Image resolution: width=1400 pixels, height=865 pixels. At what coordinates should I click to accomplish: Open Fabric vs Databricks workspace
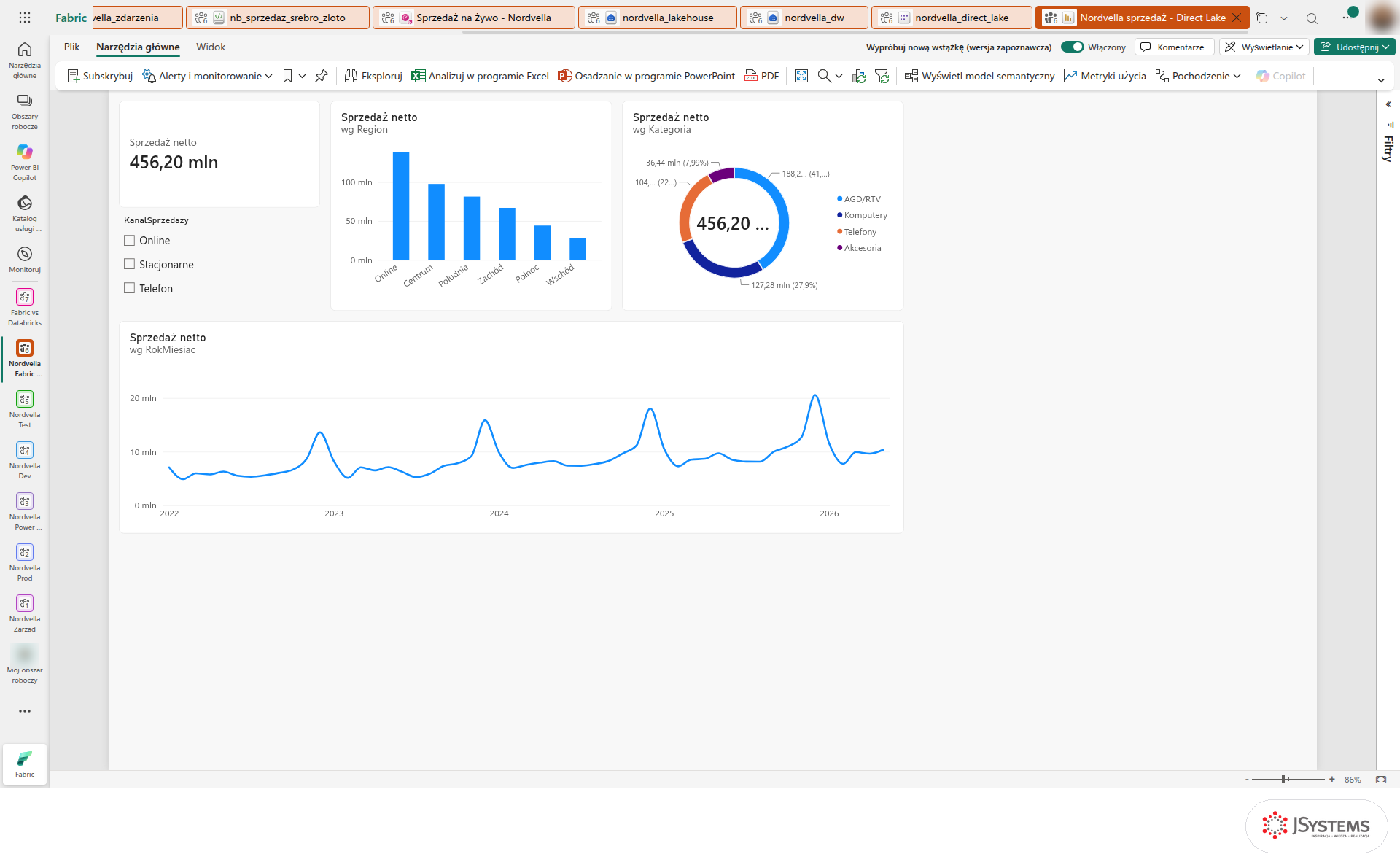click(25, 306)
